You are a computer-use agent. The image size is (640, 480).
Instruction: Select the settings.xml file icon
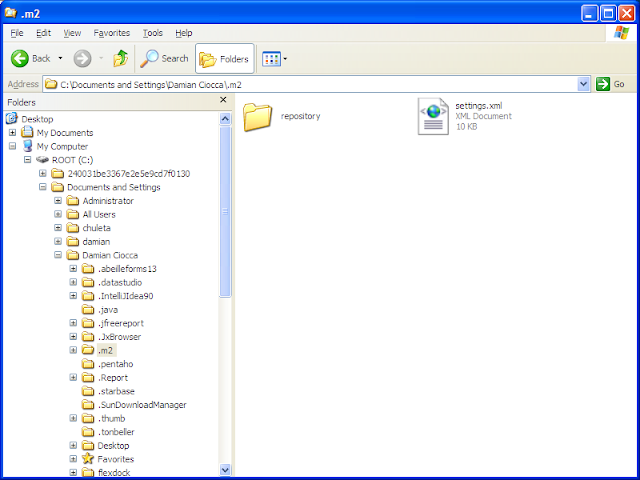[x=433, y=116]
